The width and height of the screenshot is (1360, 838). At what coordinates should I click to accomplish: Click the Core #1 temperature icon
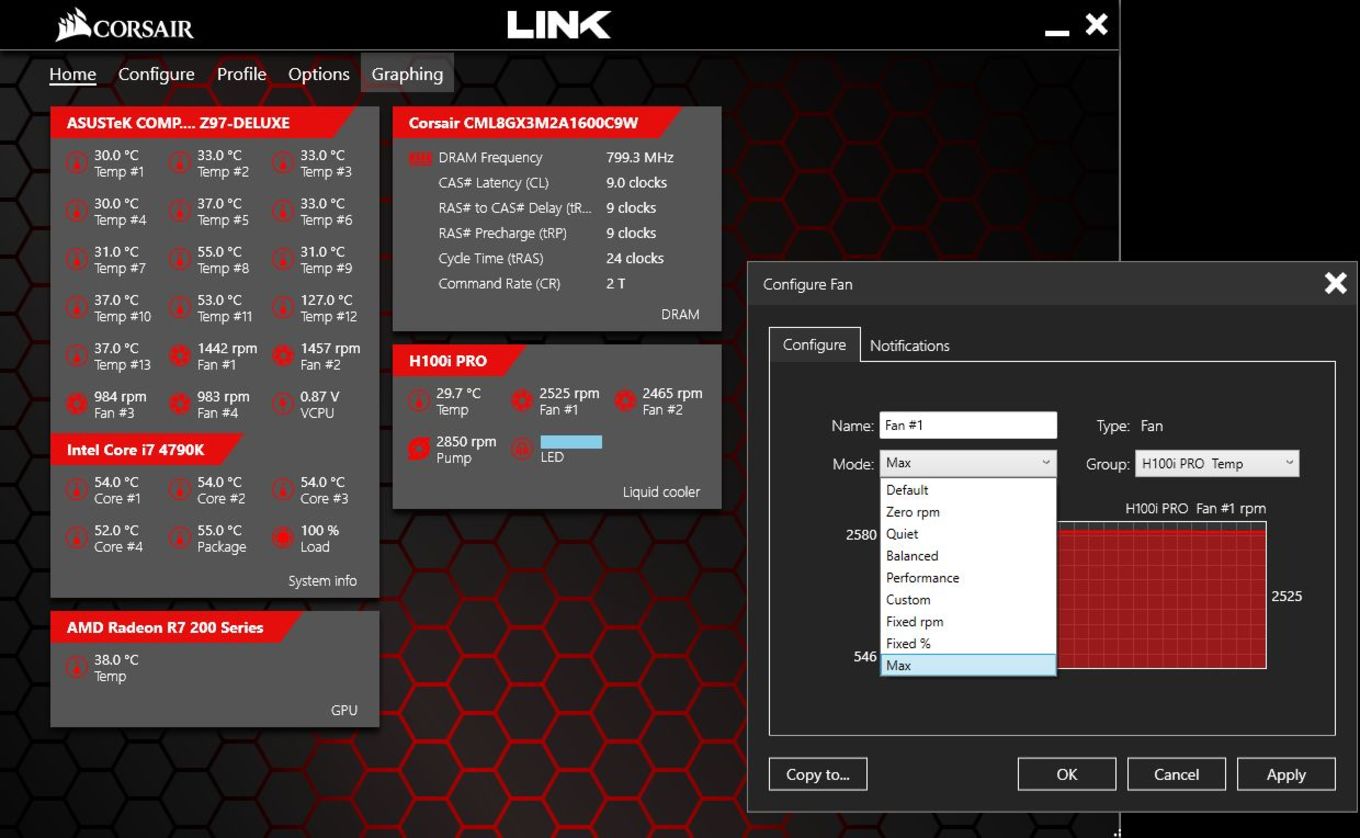[76, 490]
